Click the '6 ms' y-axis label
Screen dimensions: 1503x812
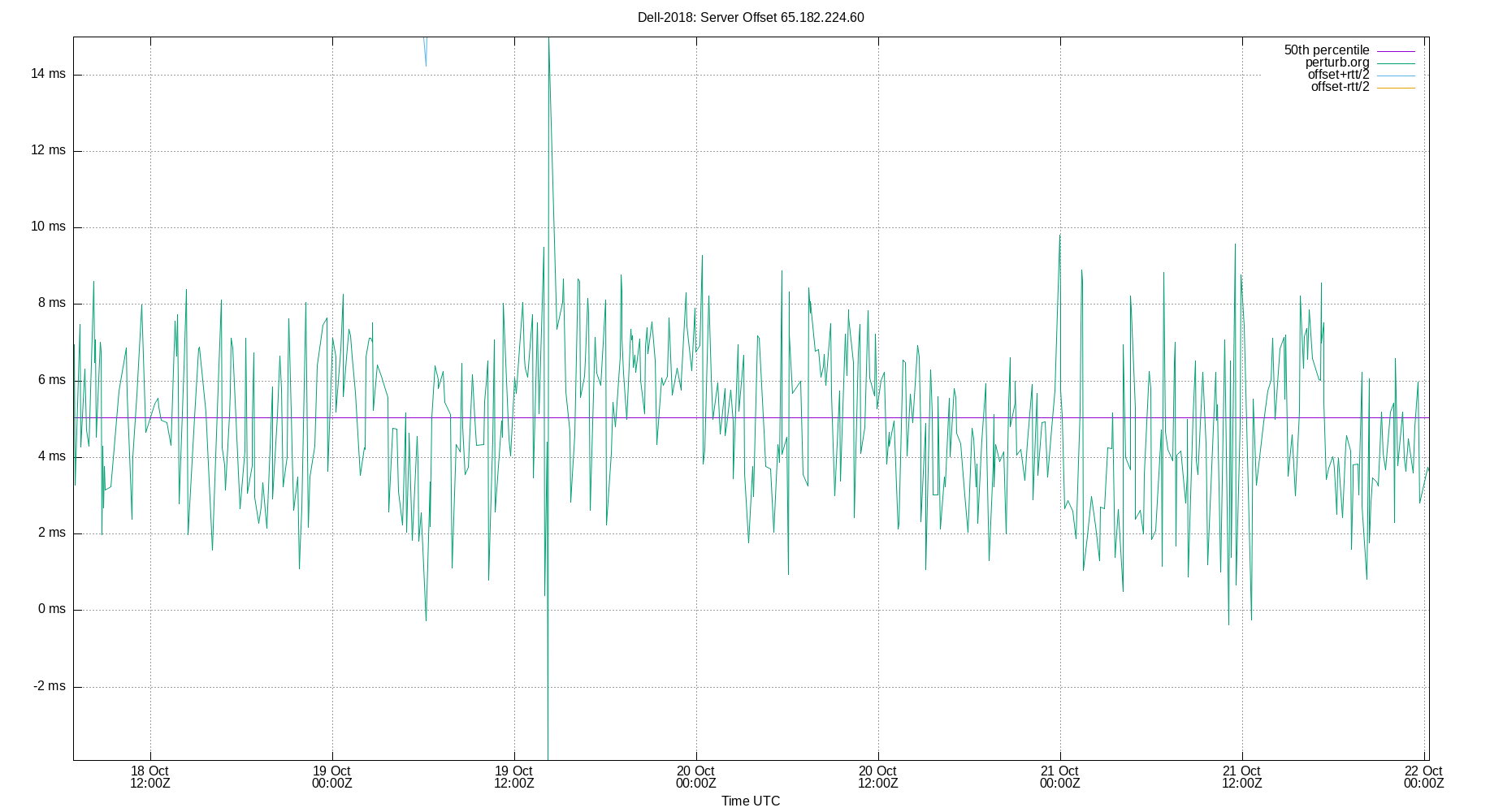coord(52,380)
